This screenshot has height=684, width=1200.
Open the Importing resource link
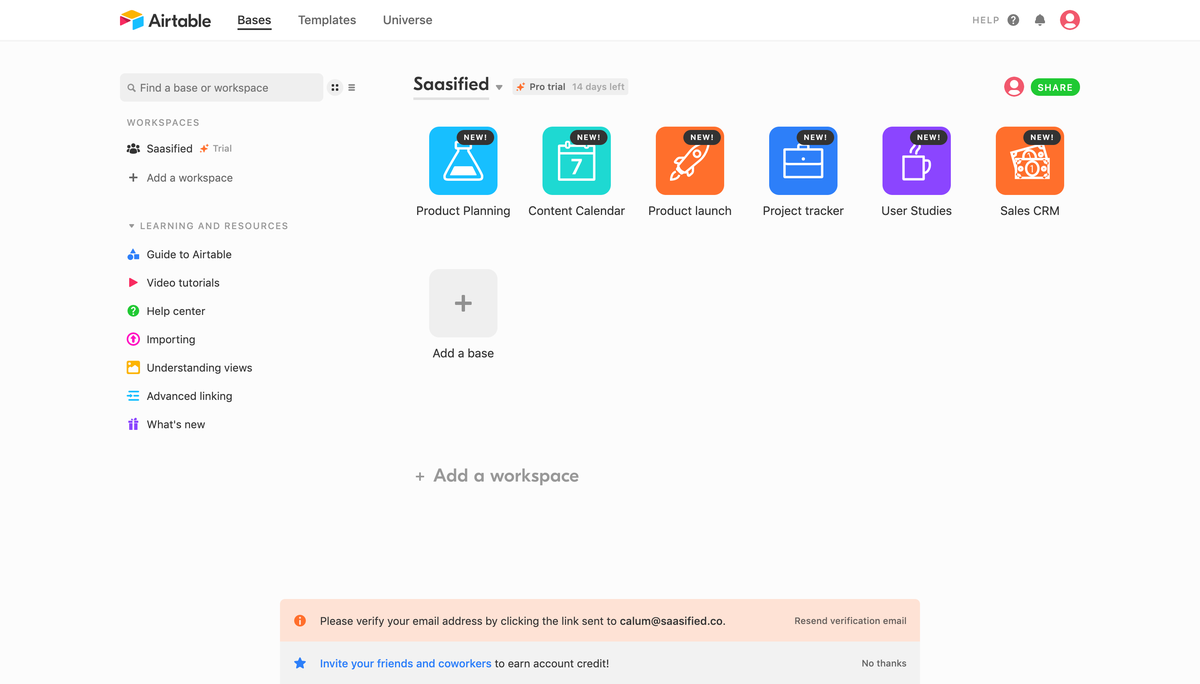[x=171, y=340]
